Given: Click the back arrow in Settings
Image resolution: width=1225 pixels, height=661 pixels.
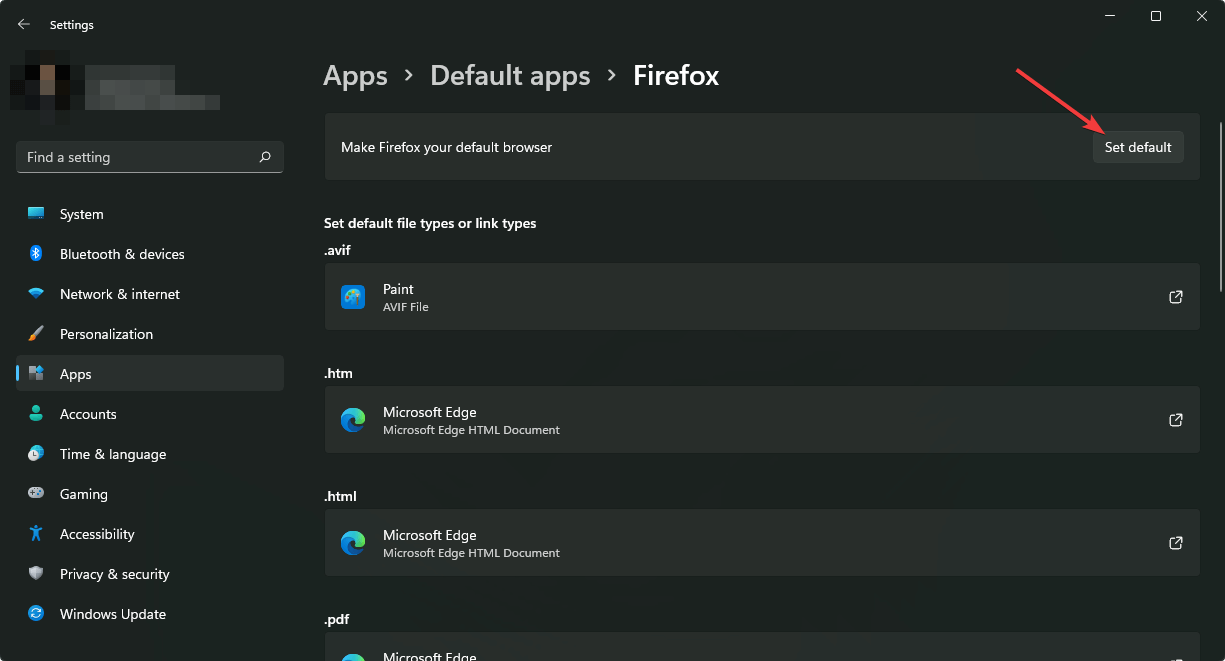Looking at the screenshot, I should (24, 24).
